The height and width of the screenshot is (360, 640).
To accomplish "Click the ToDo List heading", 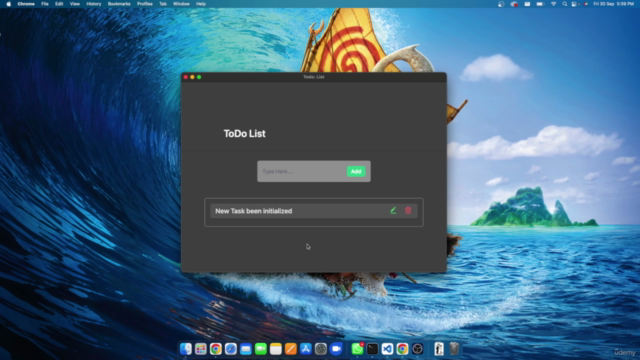I will pos(244,133).
